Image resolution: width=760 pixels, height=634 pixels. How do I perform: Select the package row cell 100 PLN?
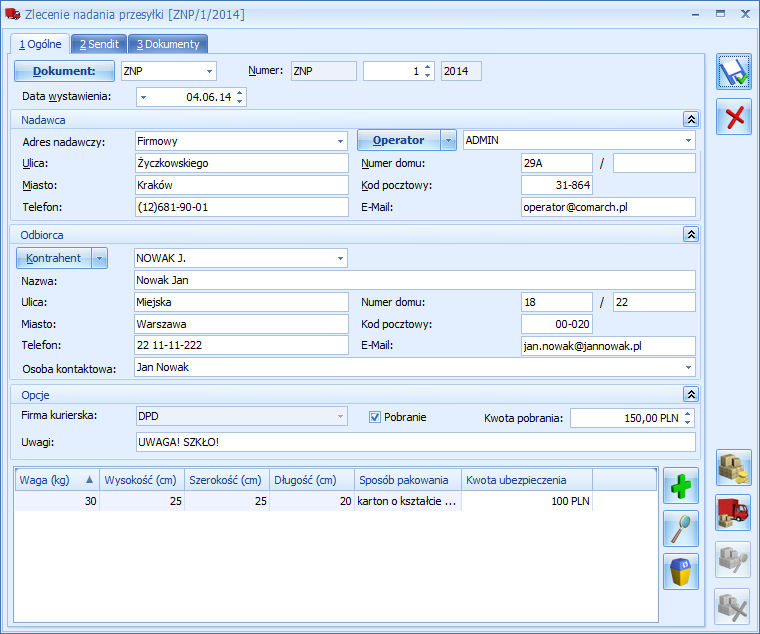[526, 501]
